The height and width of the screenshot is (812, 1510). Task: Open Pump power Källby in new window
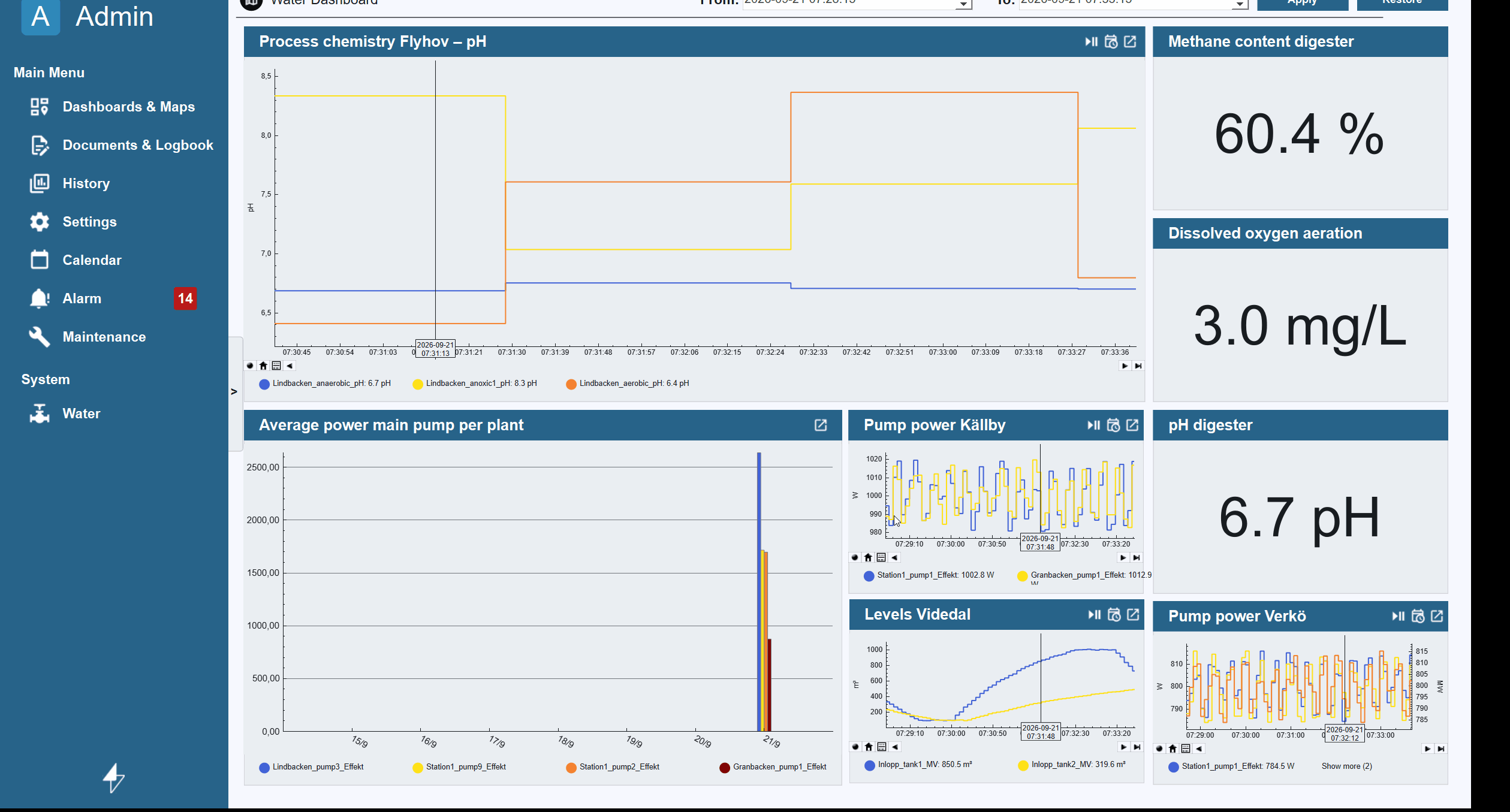click(1132, 425)
